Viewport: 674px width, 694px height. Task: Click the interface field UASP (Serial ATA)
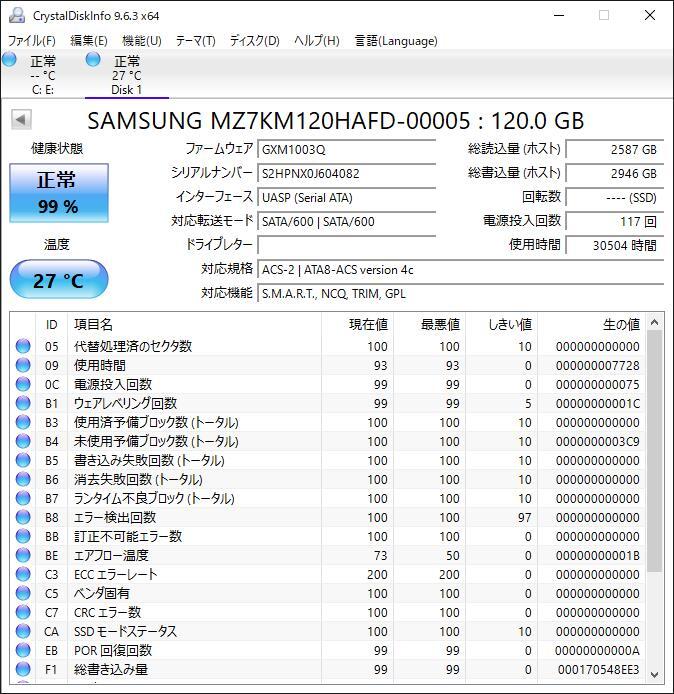point(347,197)
